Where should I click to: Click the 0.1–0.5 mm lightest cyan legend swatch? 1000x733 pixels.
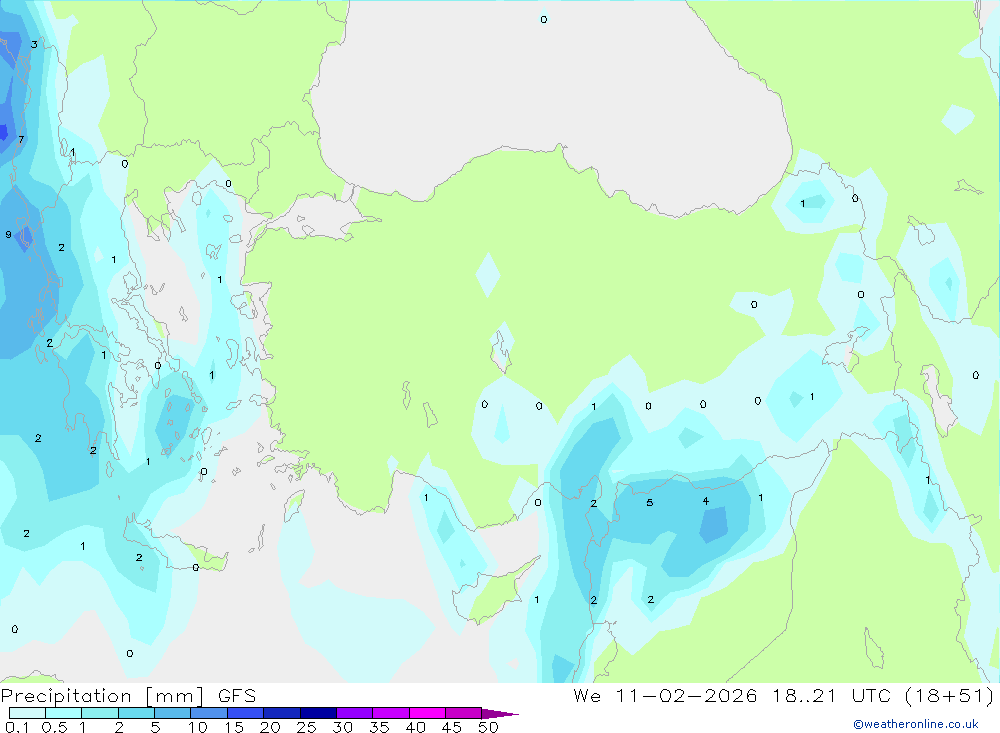tap(27, 713)
